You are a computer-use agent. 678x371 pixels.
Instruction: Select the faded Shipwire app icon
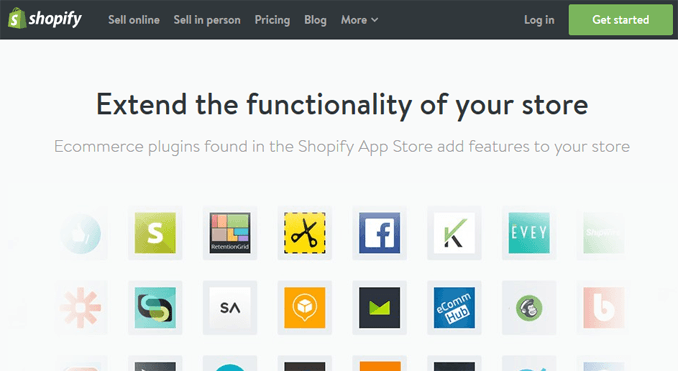pyautogui.click(x=604, y=233)
